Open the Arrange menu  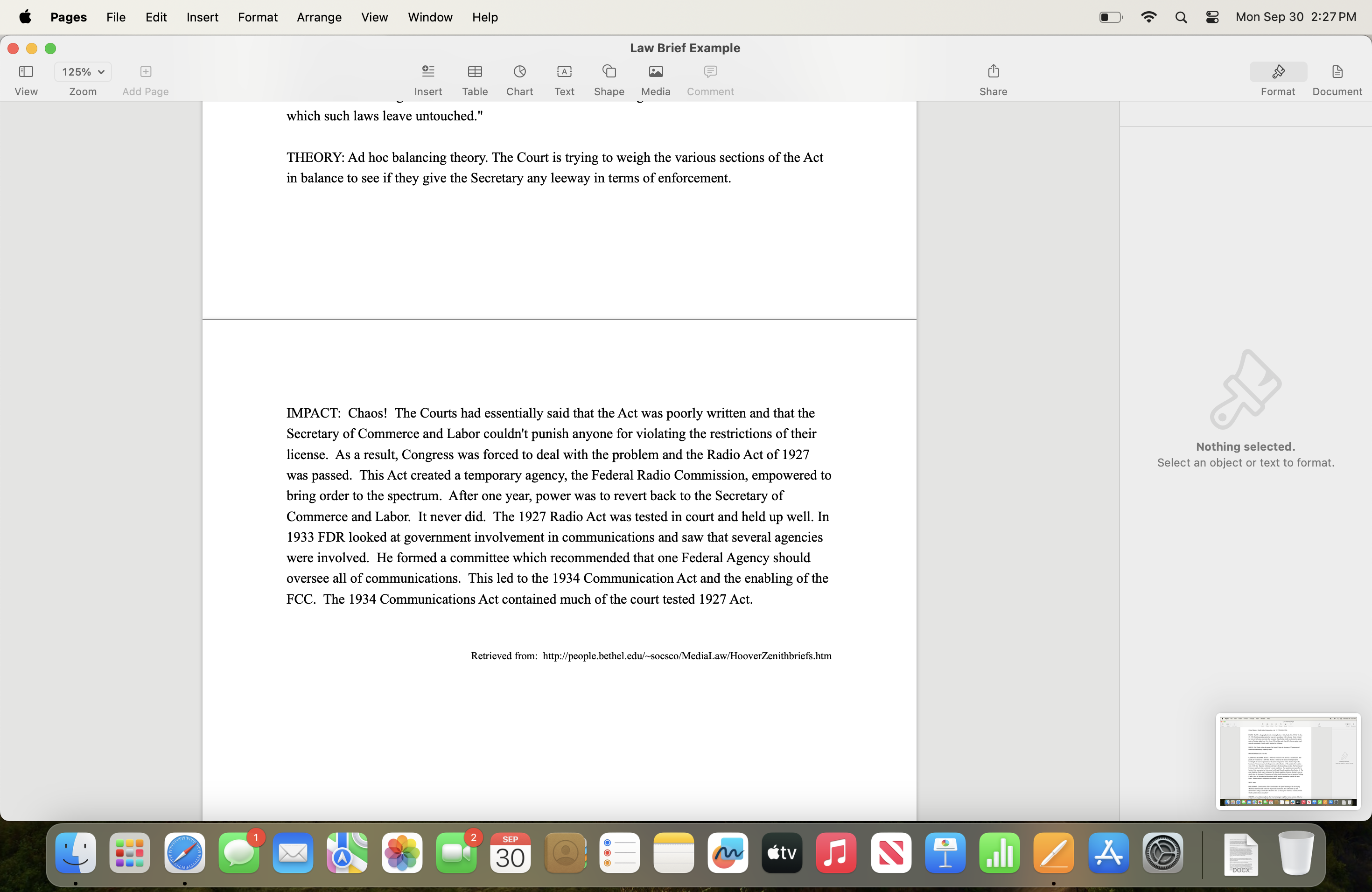click(x=319, y=17)
